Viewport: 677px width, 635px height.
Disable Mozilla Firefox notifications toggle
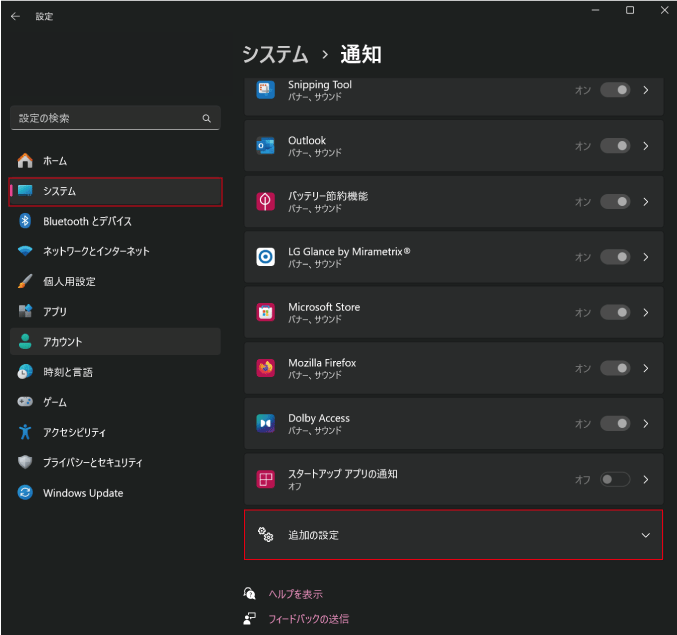(615, 368)
